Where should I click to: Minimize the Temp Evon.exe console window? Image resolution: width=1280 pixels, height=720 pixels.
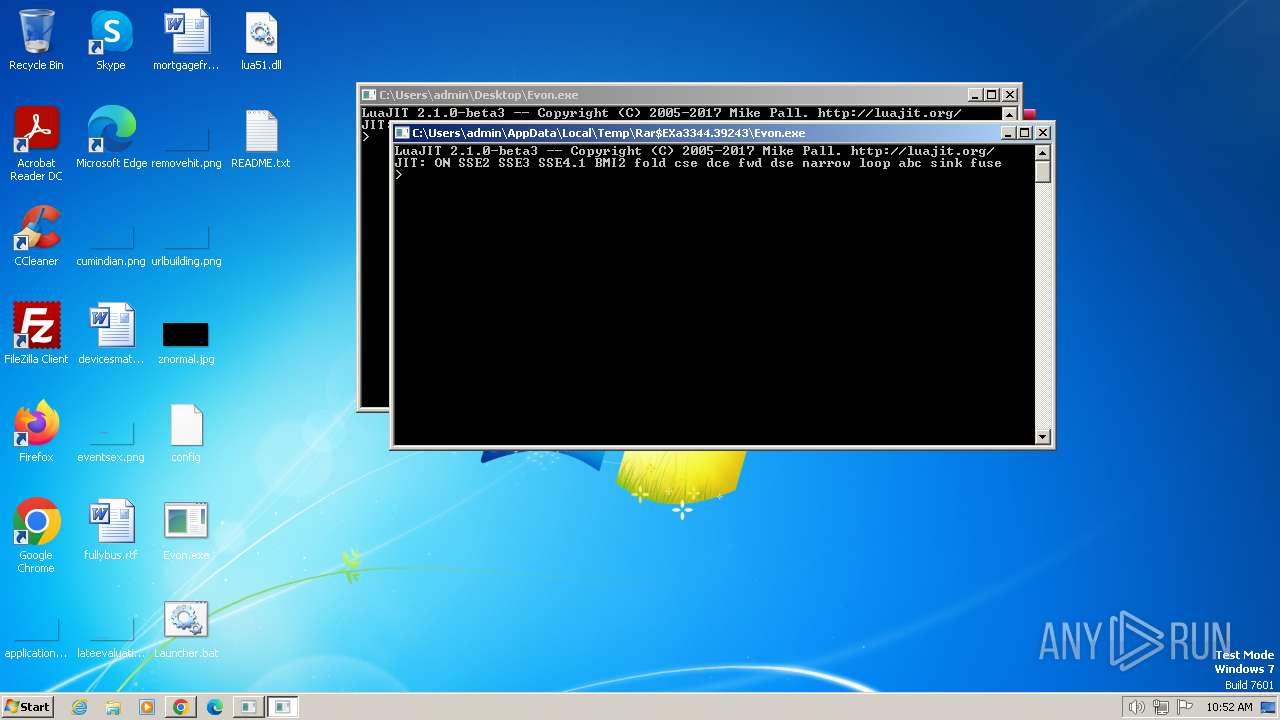tap(1009, 133)
